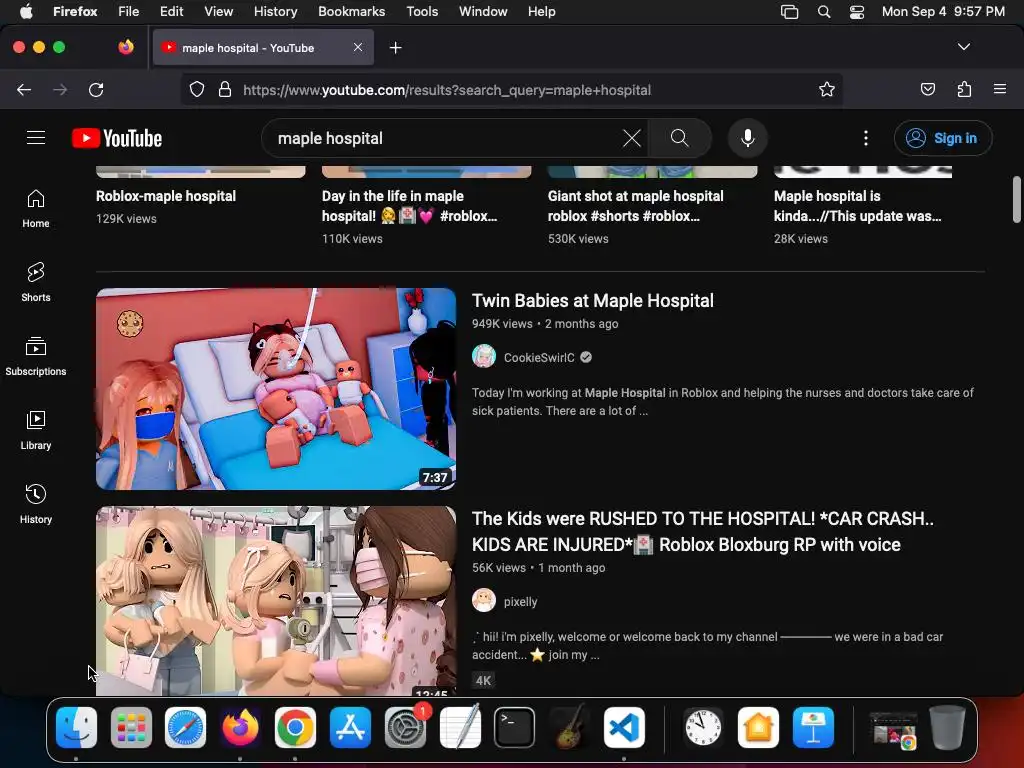Open the View menu
The height and width of the screenshot is (768, 1024).
pos(218,11)
